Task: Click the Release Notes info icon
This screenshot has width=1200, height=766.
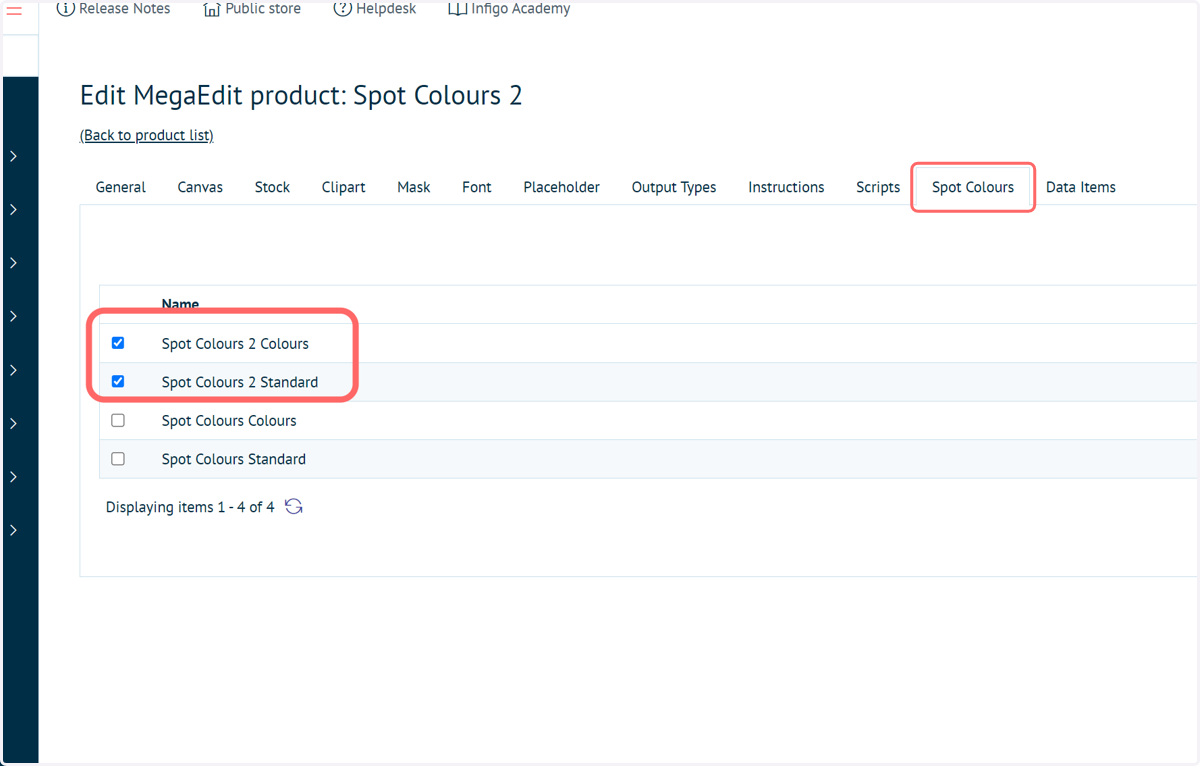Action: click(65, 9)
